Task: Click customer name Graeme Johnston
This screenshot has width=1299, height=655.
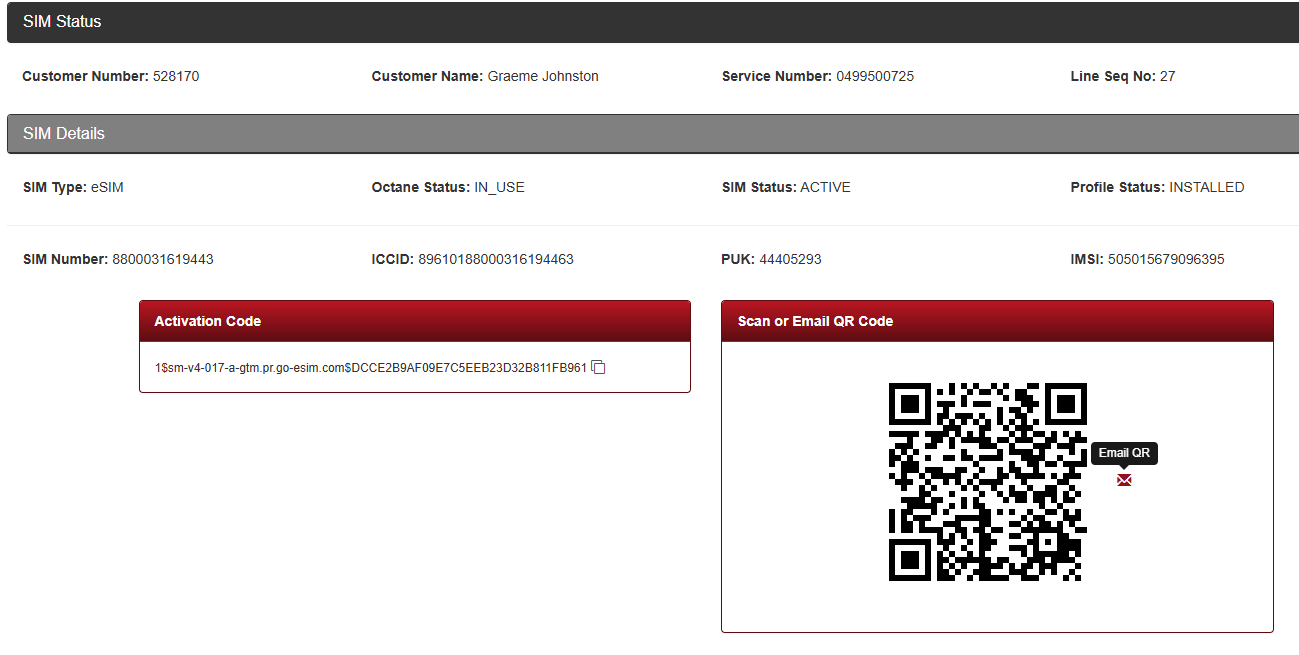Action: tap(543, 76)
